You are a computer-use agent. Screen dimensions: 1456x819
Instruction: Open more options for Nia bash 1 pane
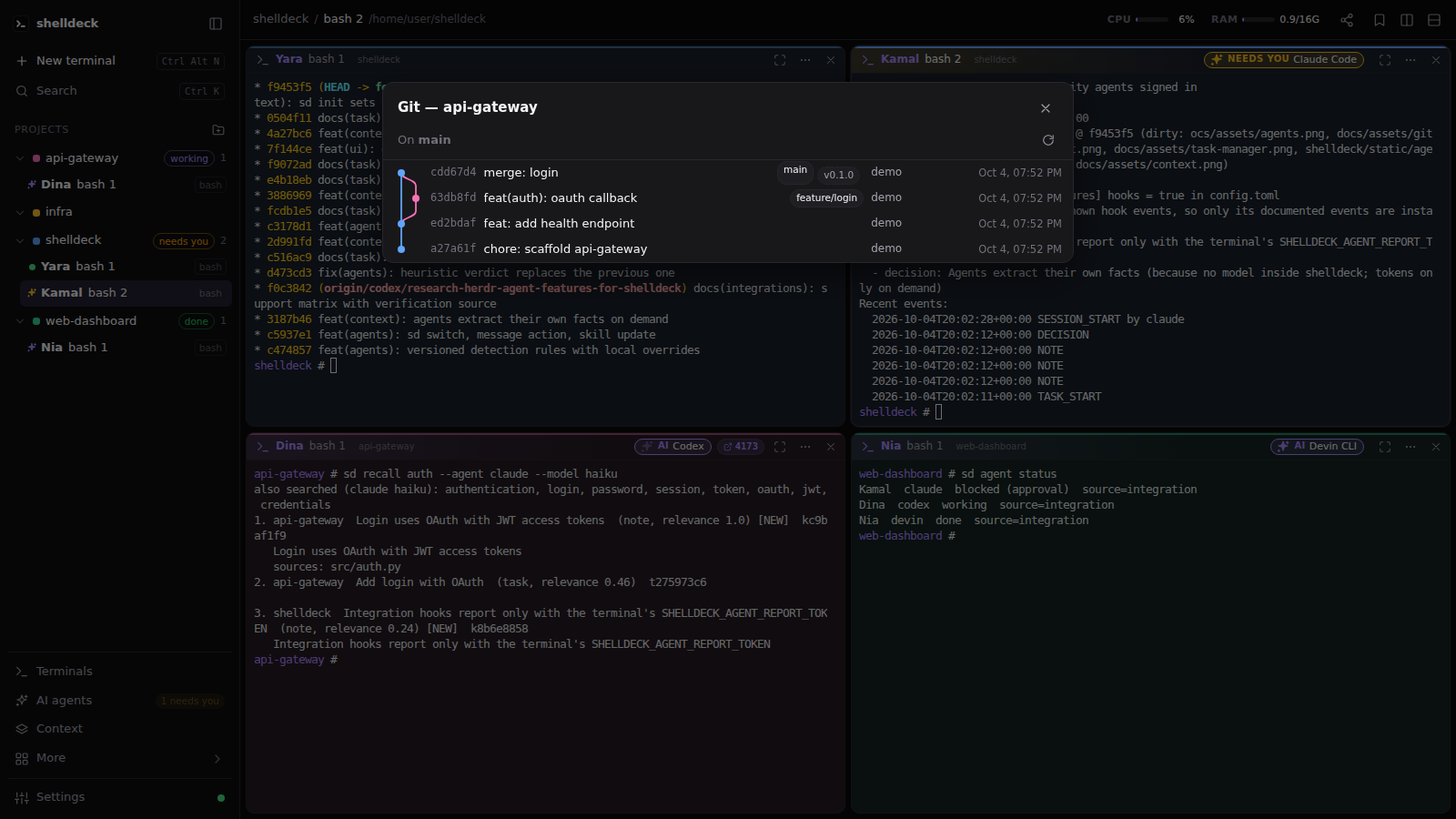1410,447
